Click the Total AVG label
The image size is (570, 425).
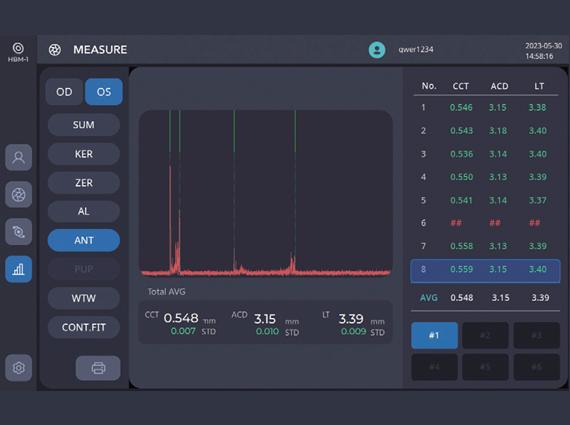[166, 292]
